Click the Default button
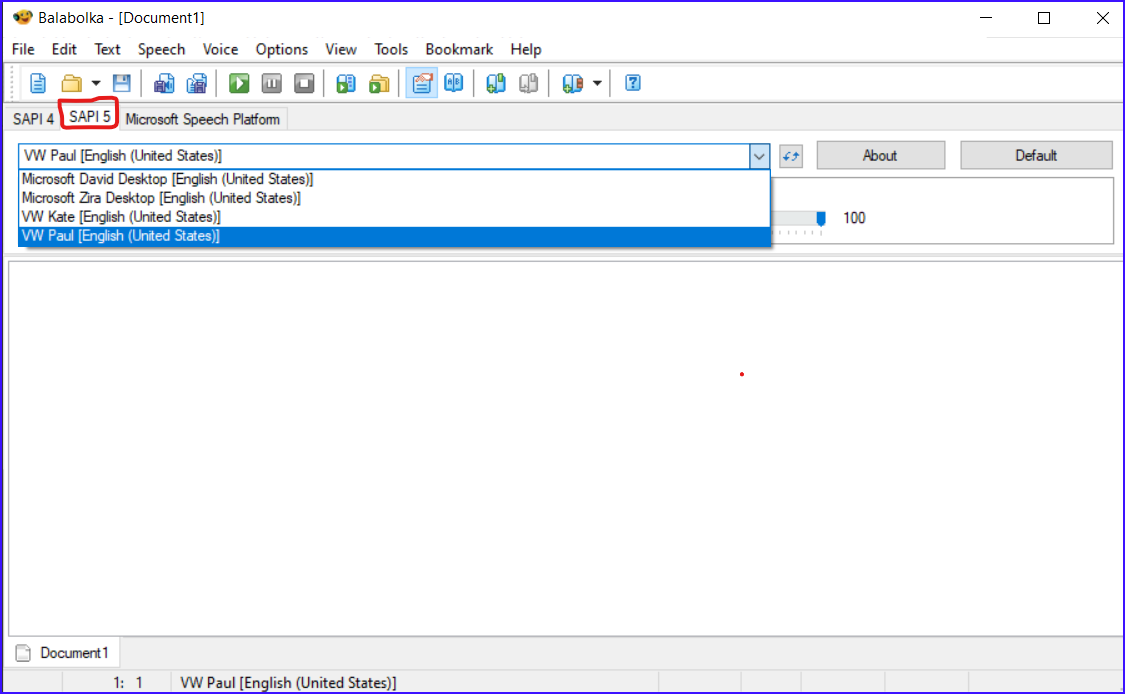The width and height of the screenshot is (1125, 694). (1036, 156)
